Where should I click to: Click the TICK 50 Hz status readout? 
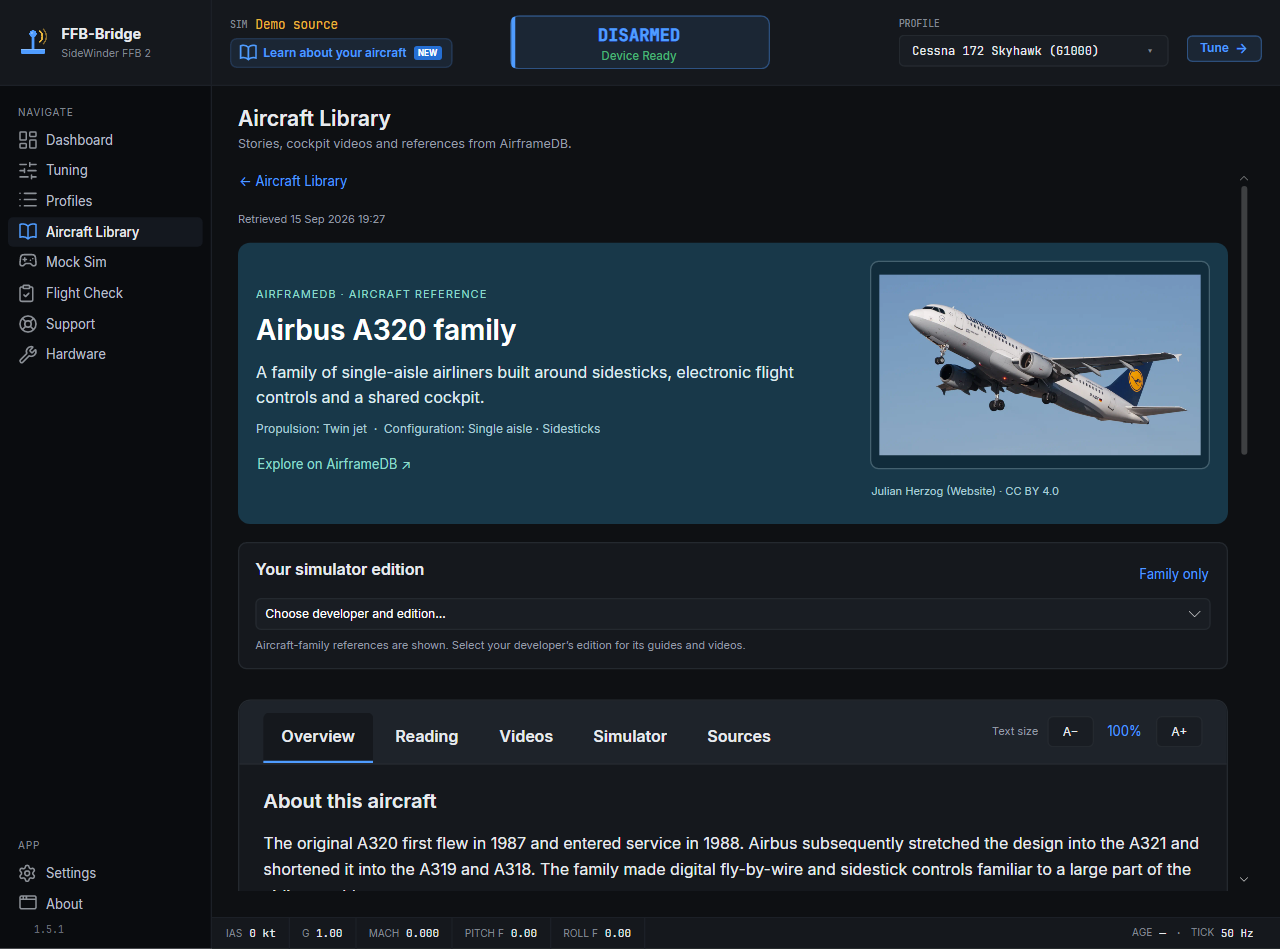[x=1222, y=933]
